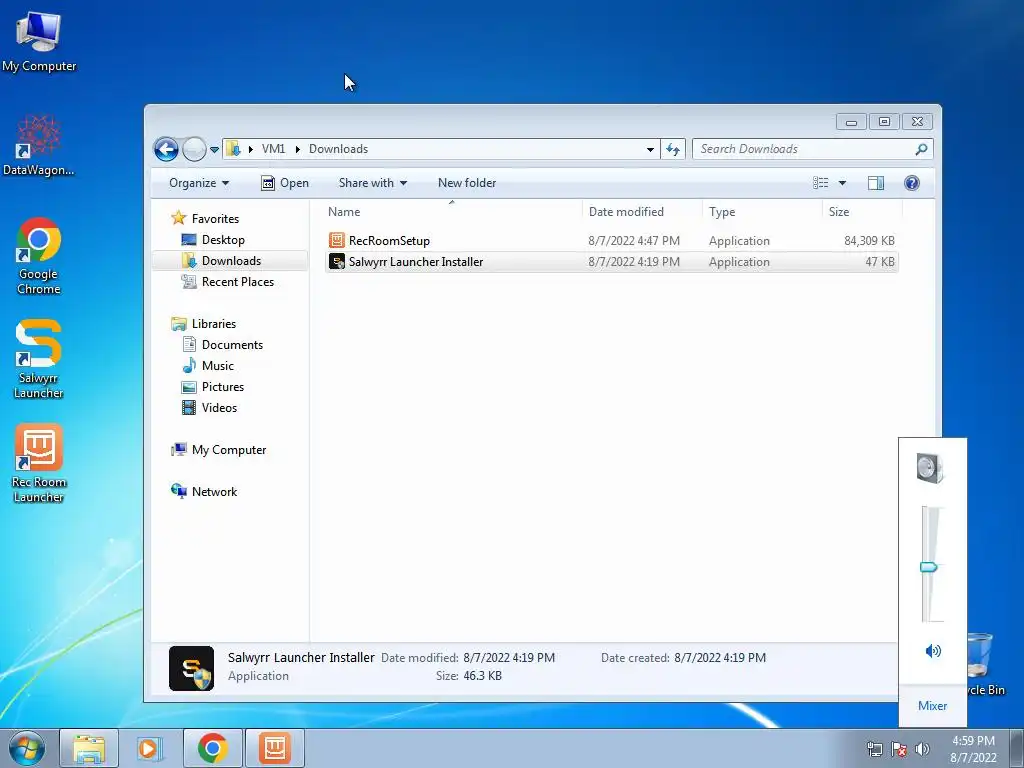Open Videos library
The height and width of the screenshot is (768, 1024).
point(209,408)
